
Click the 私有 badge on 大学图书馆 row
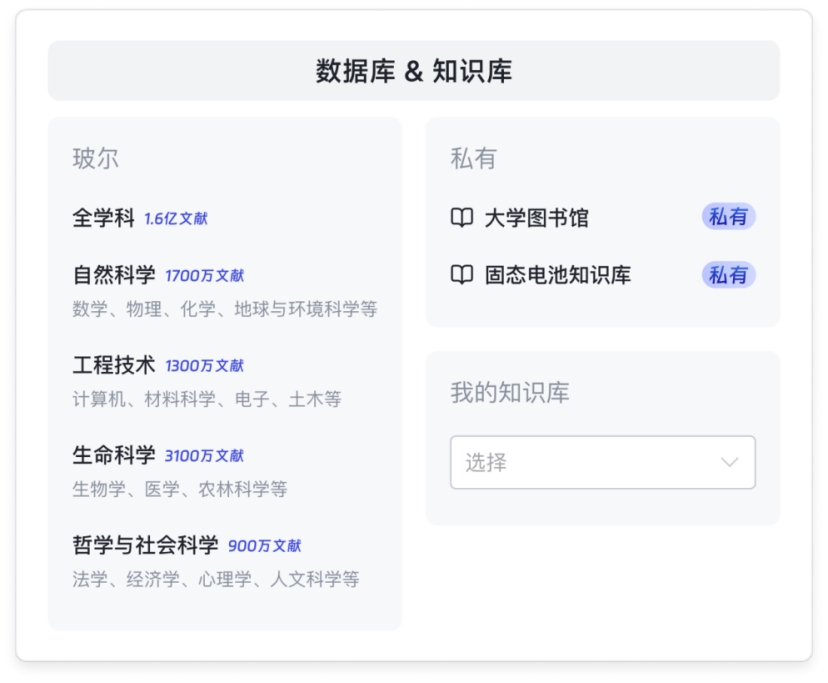(x=728, y=217)
